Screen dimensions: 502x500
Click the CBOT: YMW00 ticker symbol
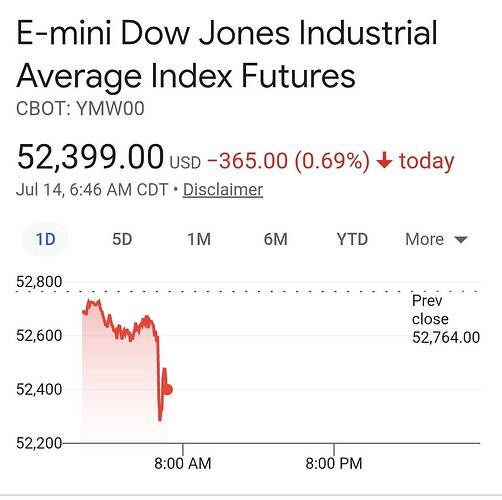tap(80, 109)
